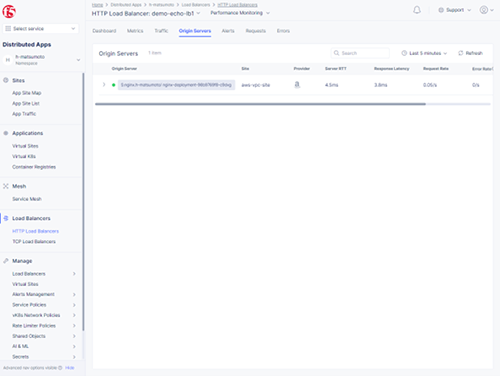
Task: Open the Select service dropdown
Action: click(41, 29)
